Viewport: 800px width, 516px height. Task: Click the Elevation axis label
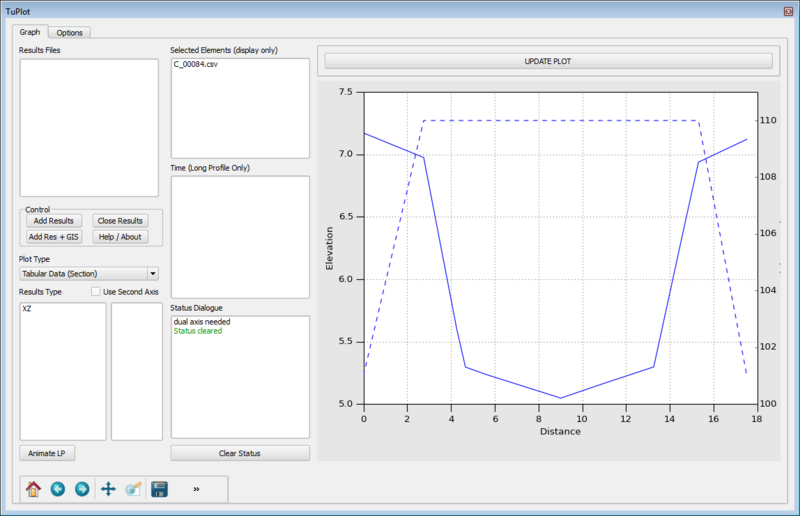click(x=329, y=249)
